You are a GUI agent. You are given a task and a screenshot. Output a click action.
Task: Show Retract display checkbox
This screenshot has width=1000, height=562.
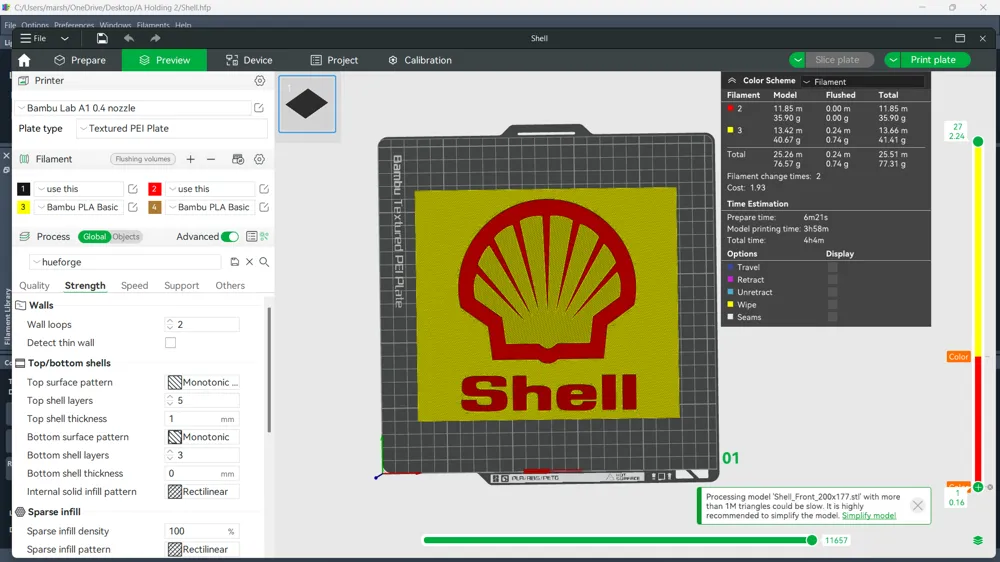(x=832, y=280)
